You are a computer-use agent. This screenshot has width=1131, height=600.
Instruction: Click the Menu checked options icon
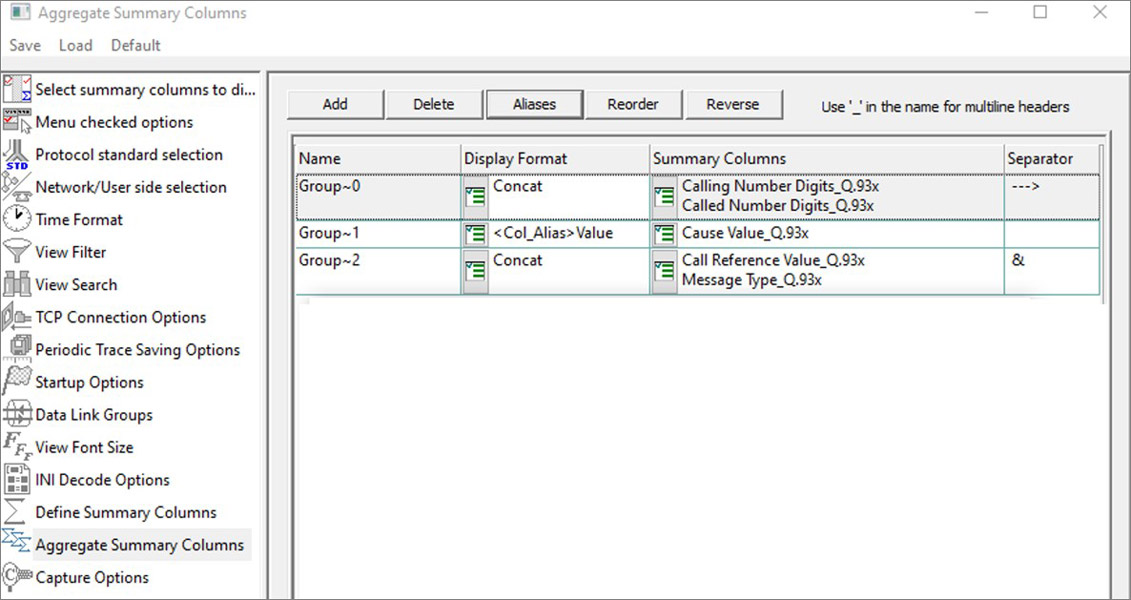(17, 122)
